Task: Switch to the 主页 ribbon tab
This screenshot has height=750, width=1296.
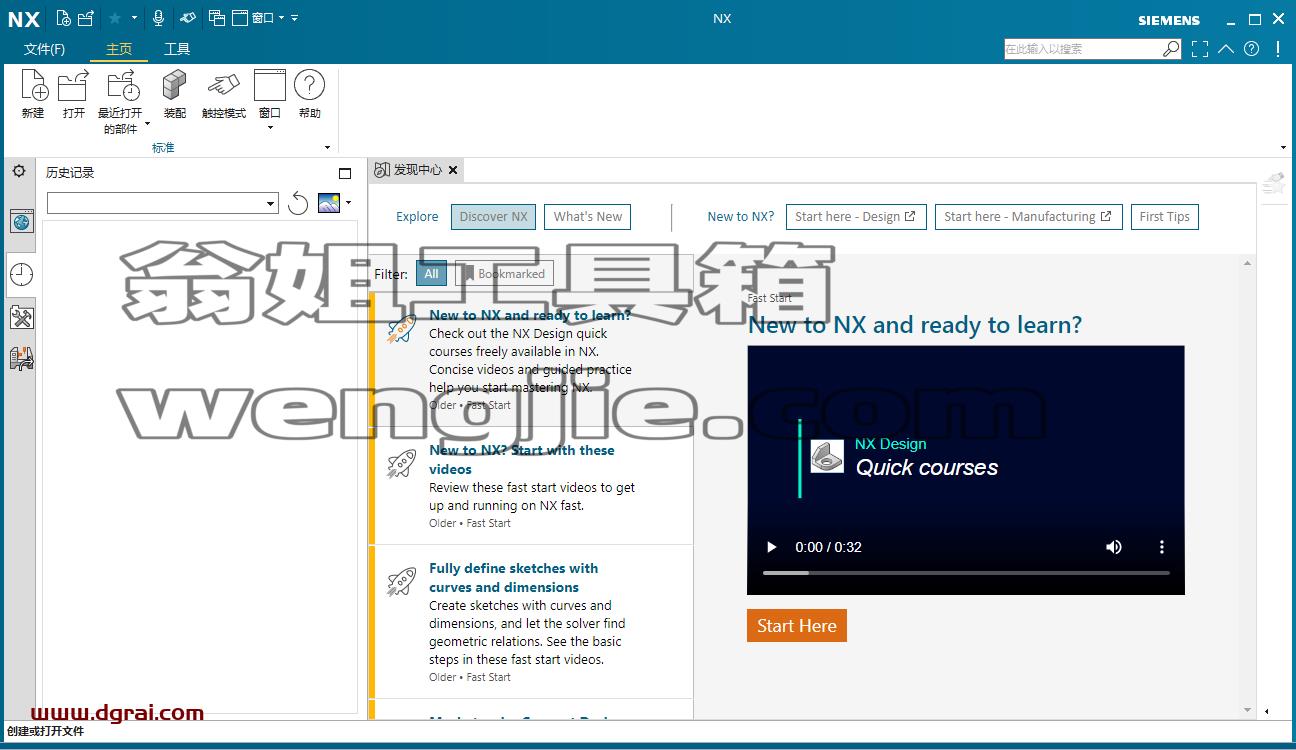Action: coord(119,49)
